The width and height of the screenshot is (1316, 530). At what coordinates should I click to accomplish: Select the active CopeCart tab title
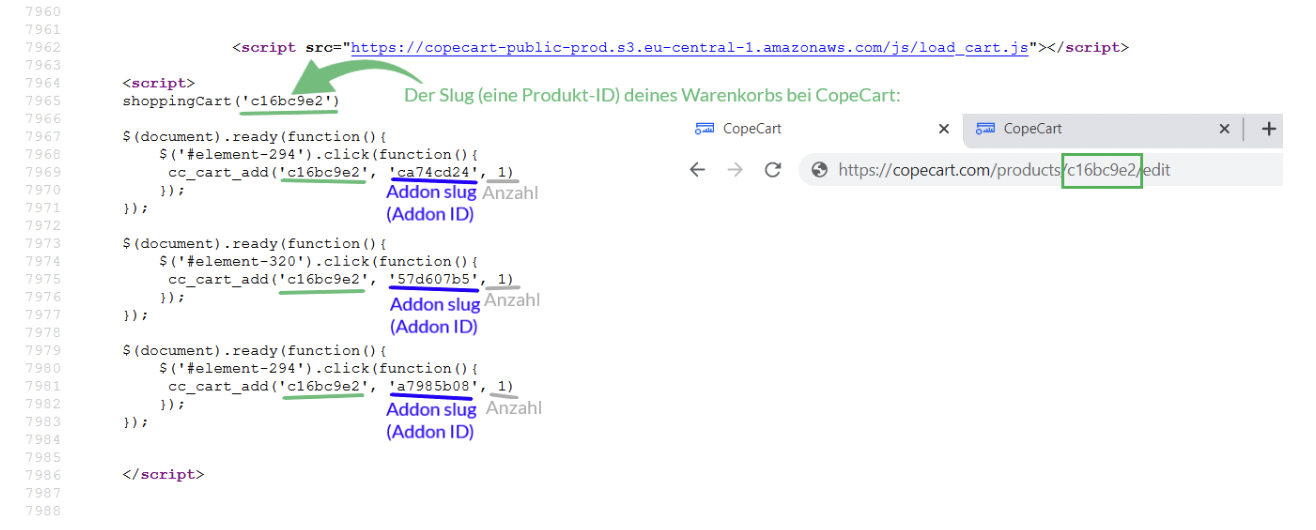pos(752,129)
